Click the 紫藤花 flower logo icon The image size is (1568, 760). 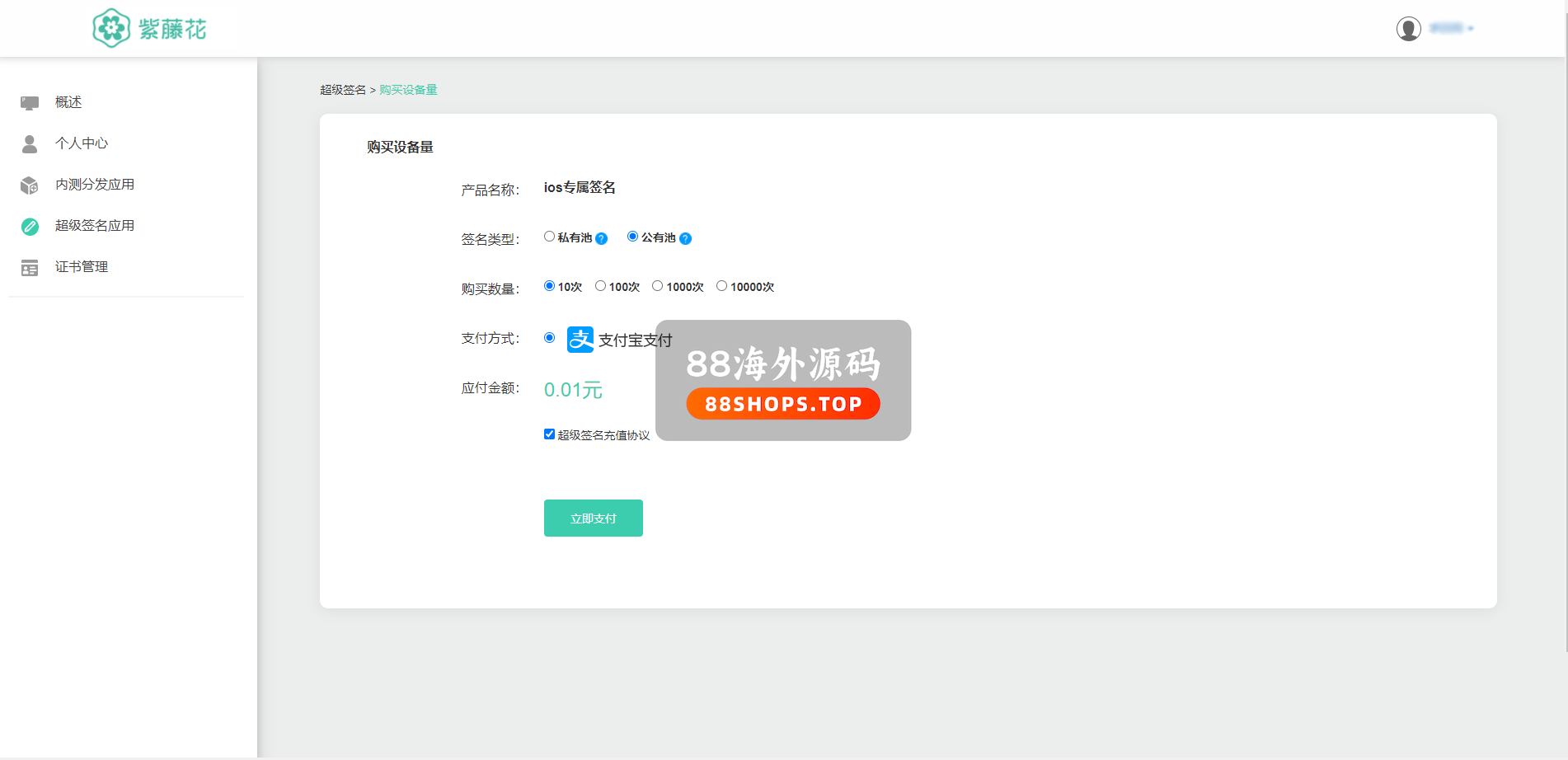(x=111, y=29)
